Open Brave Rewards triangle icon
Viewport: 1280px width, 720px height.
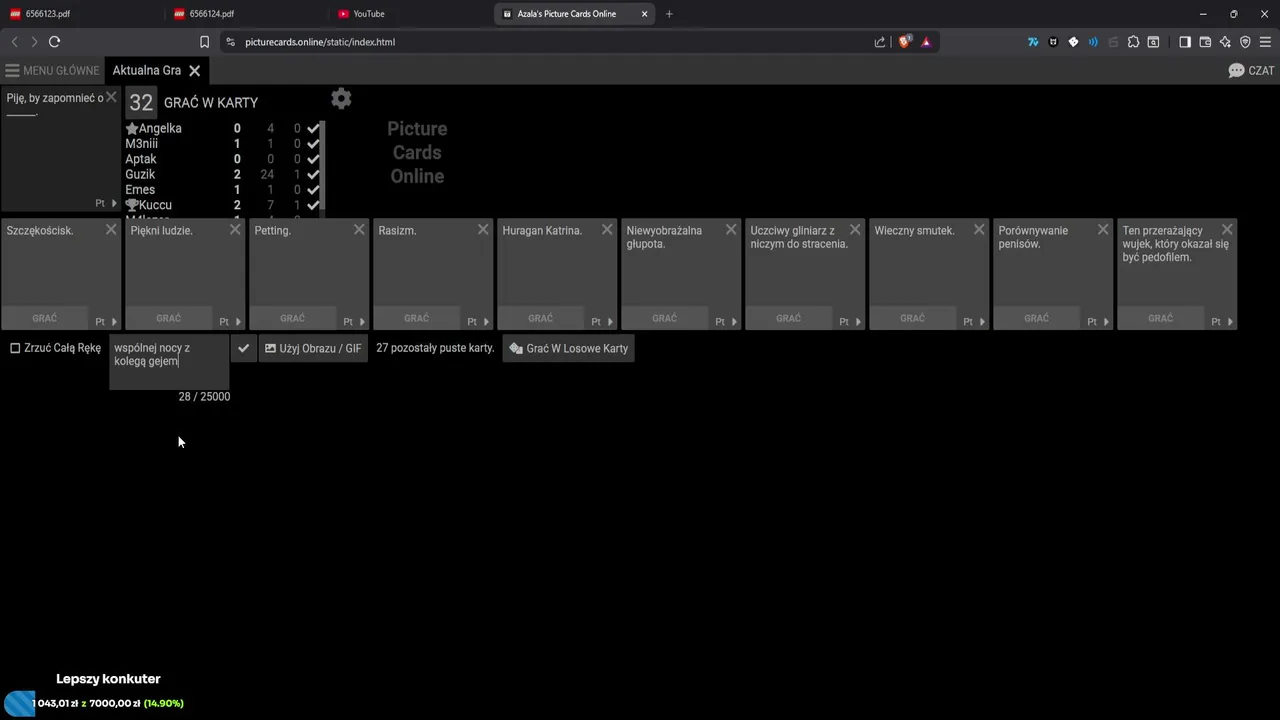click(926, 42)
